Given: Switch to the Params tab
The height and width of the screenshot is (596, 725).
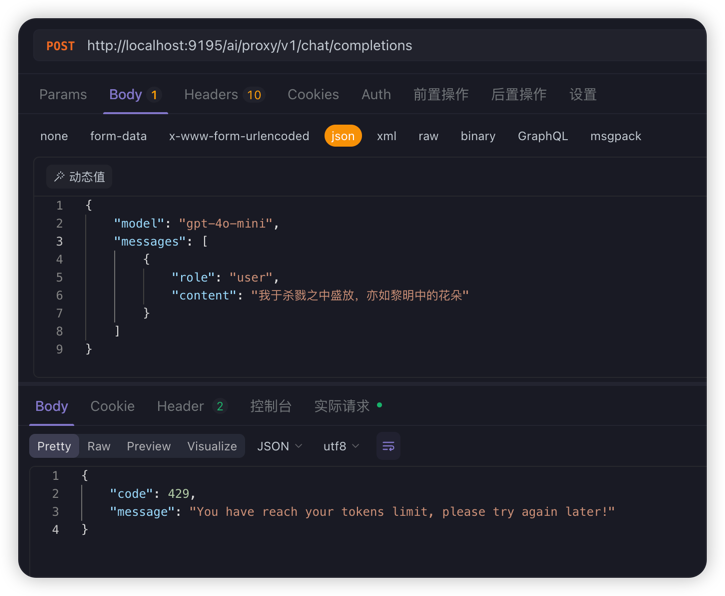Looking at the screenshot, I should point(63,94).
